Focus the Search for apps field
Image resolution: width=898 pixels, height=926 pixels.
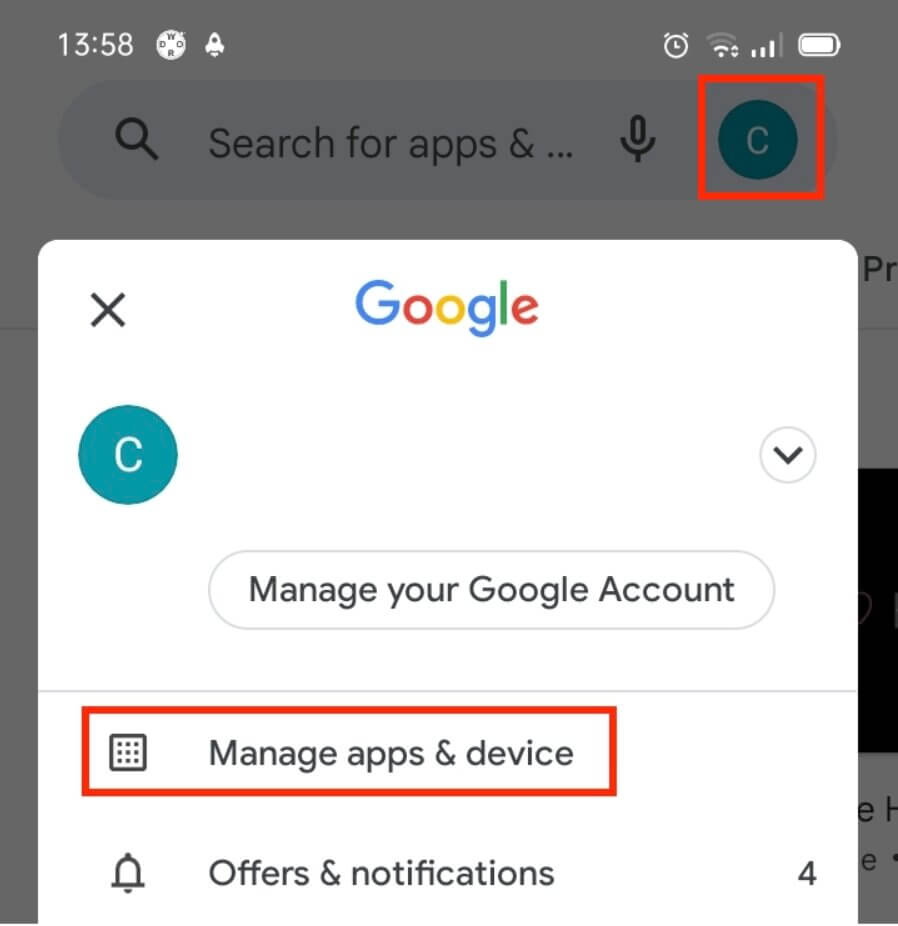tap(391, 144)
